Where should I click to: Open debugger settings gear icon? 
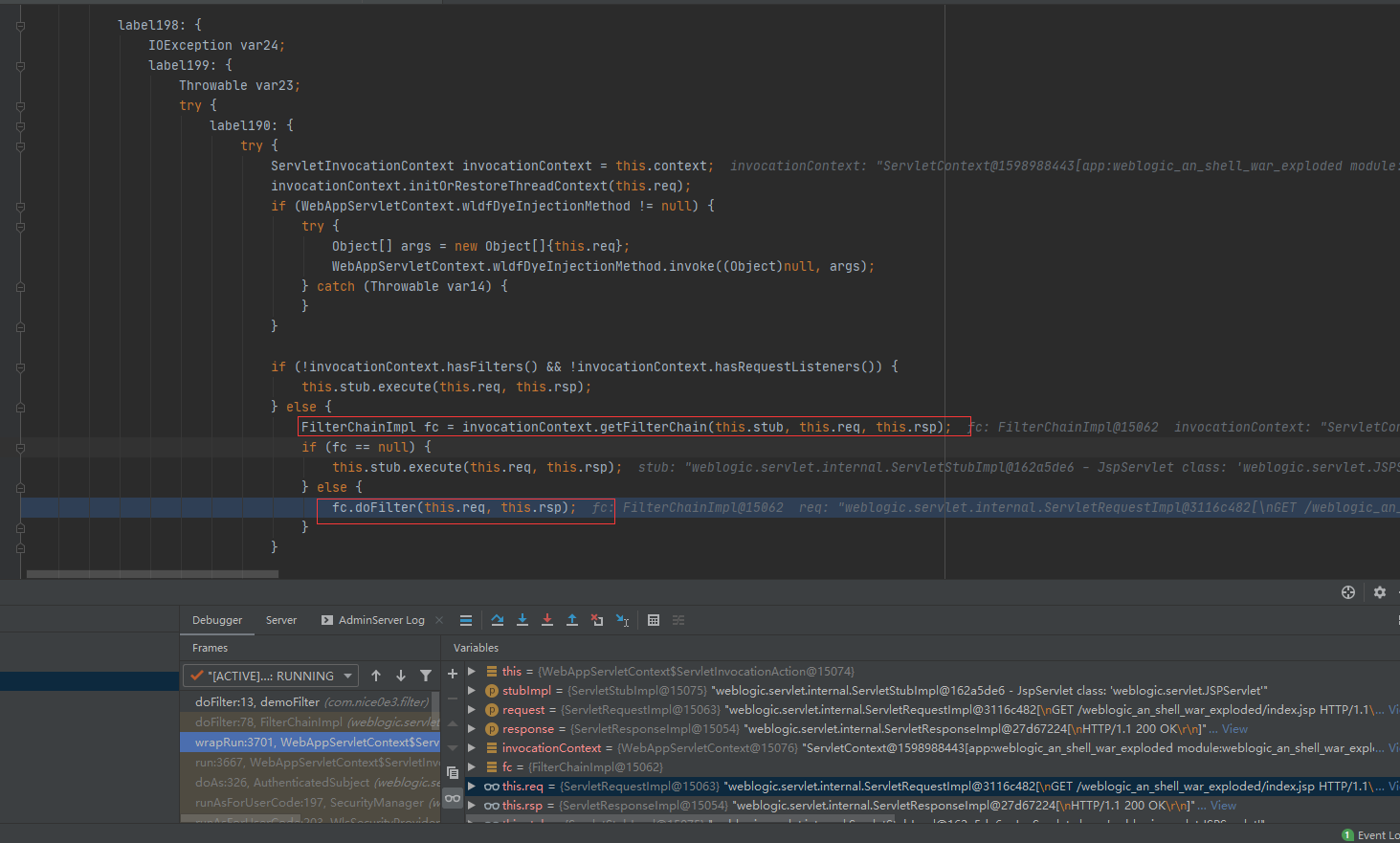point(1380,592)
